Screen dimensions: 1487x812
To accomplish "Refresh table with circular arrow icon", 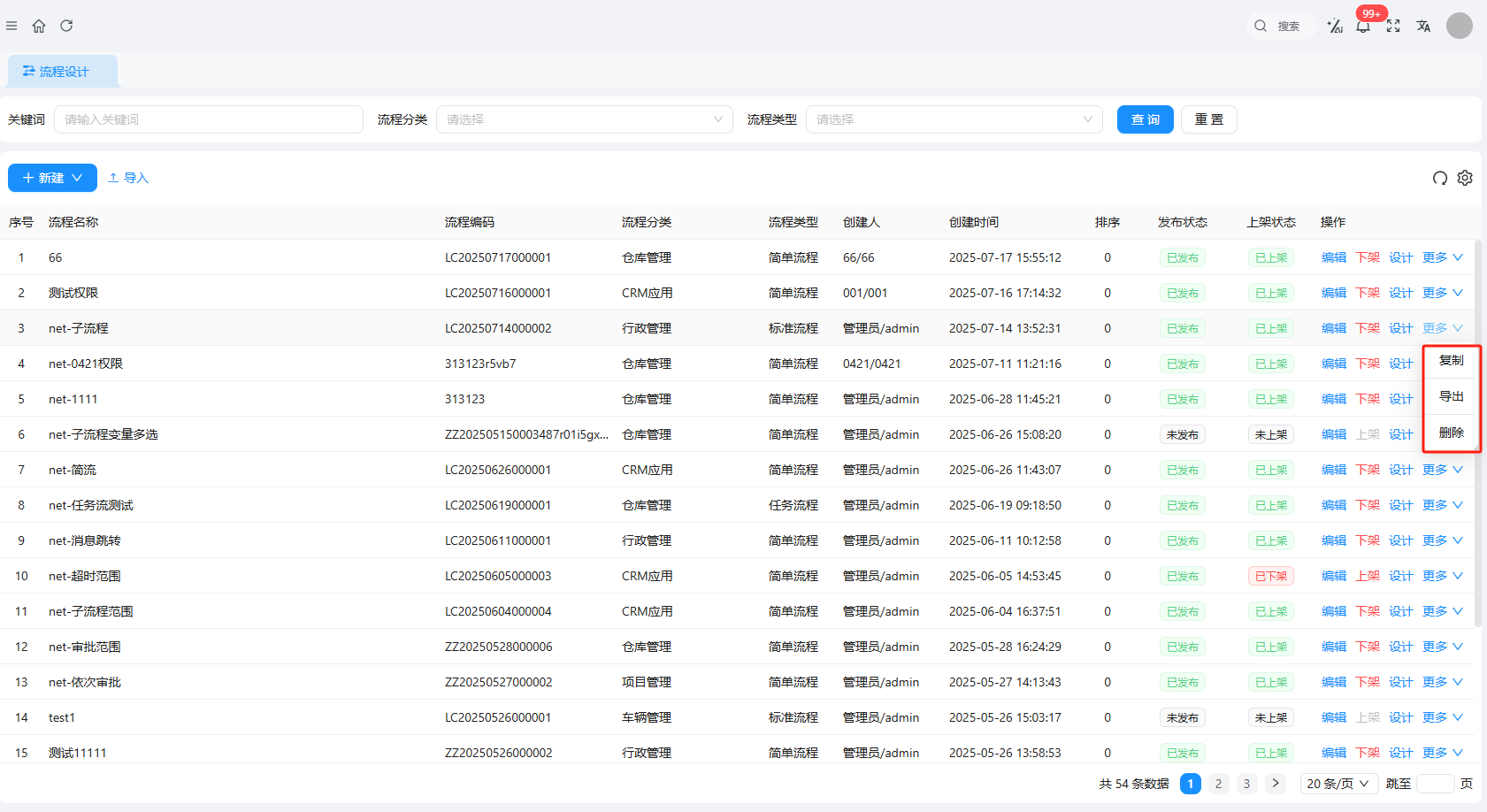I will tap(1440, 178).
